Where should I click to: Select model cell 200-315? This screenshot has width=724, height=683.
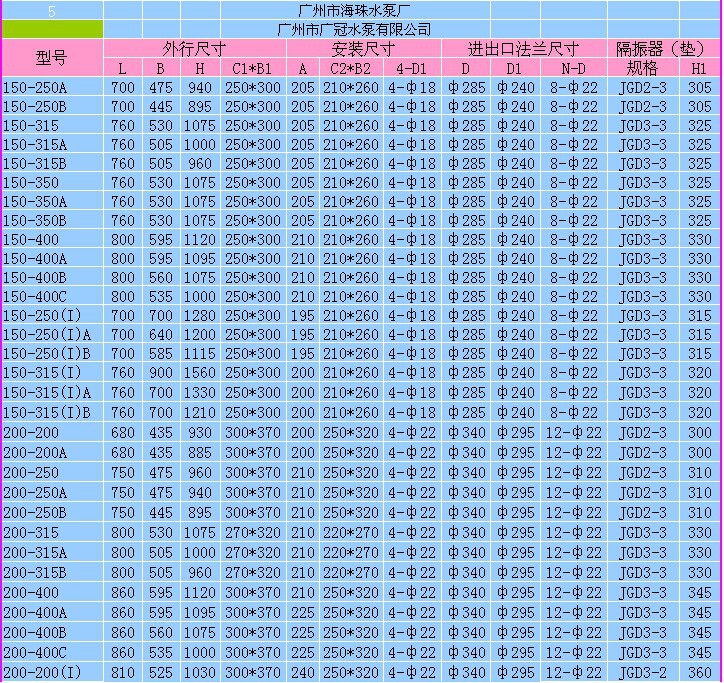pyautogui.click(x=52, y=532)
